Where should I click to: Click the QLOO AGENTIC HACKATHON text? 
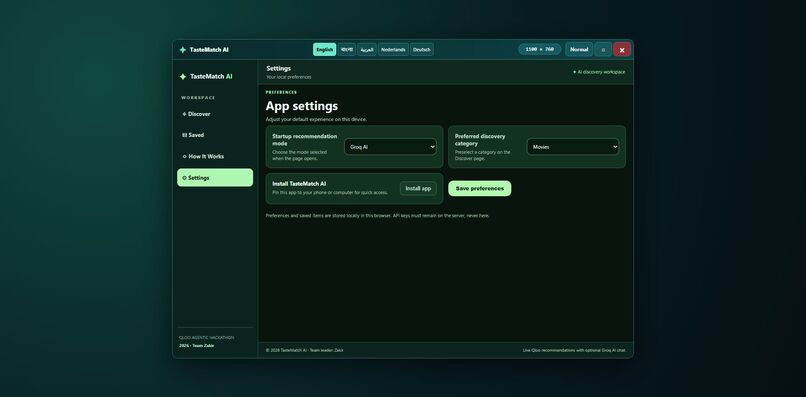[207, 338]
